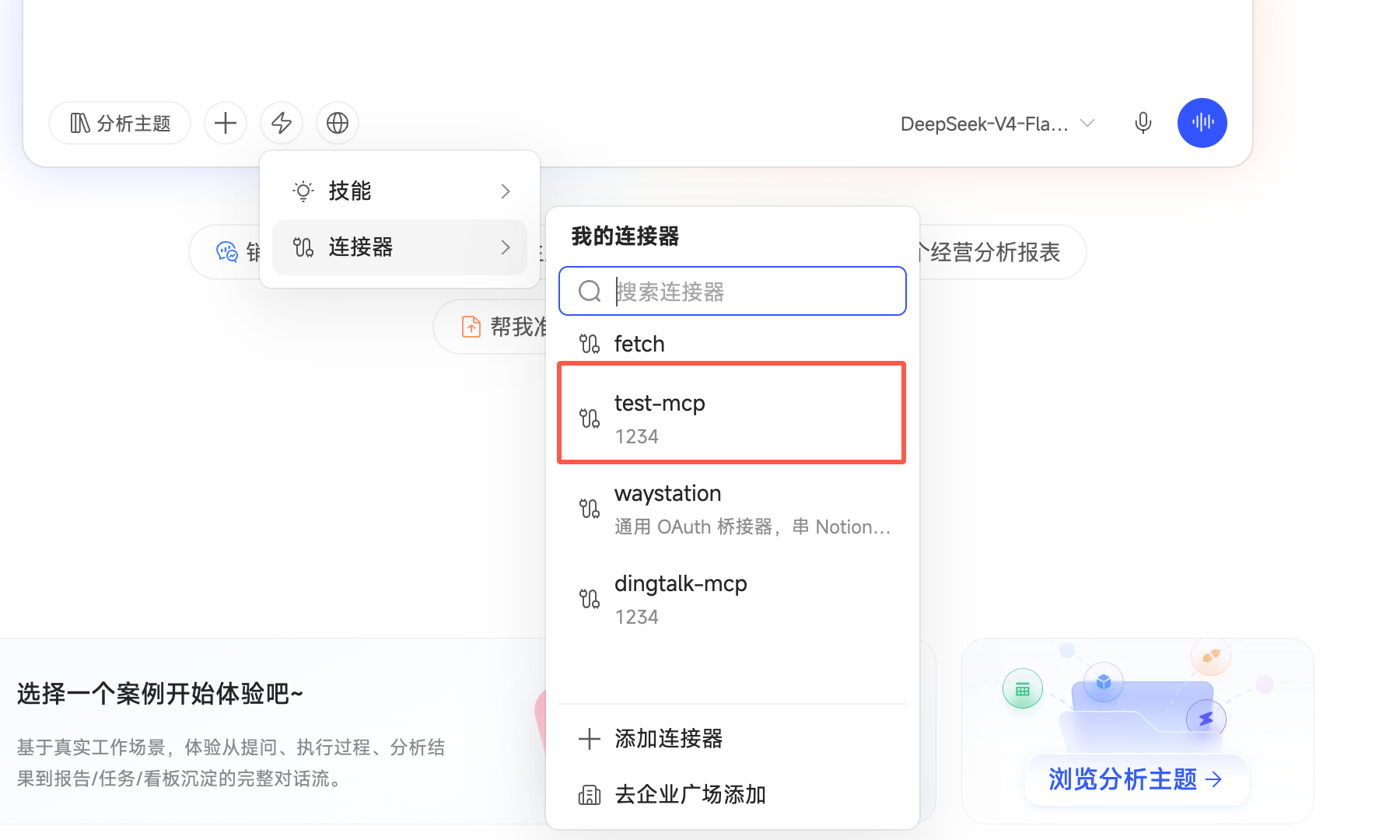Click the 1234 description under dingtalk-mcp
The width and height of the screenshot is (1400, 840).
636,617
